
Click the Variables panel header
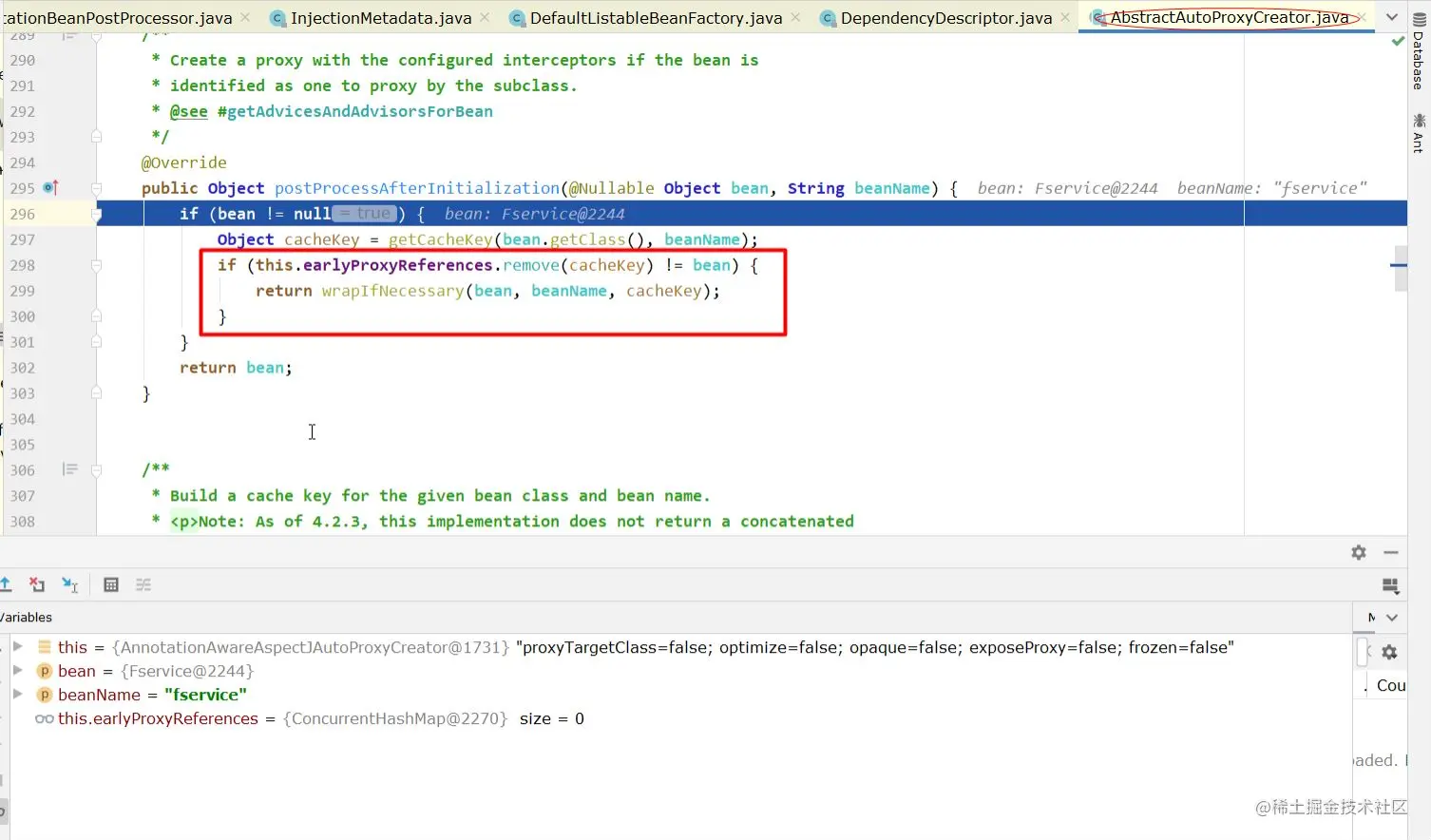click(27, 618)
